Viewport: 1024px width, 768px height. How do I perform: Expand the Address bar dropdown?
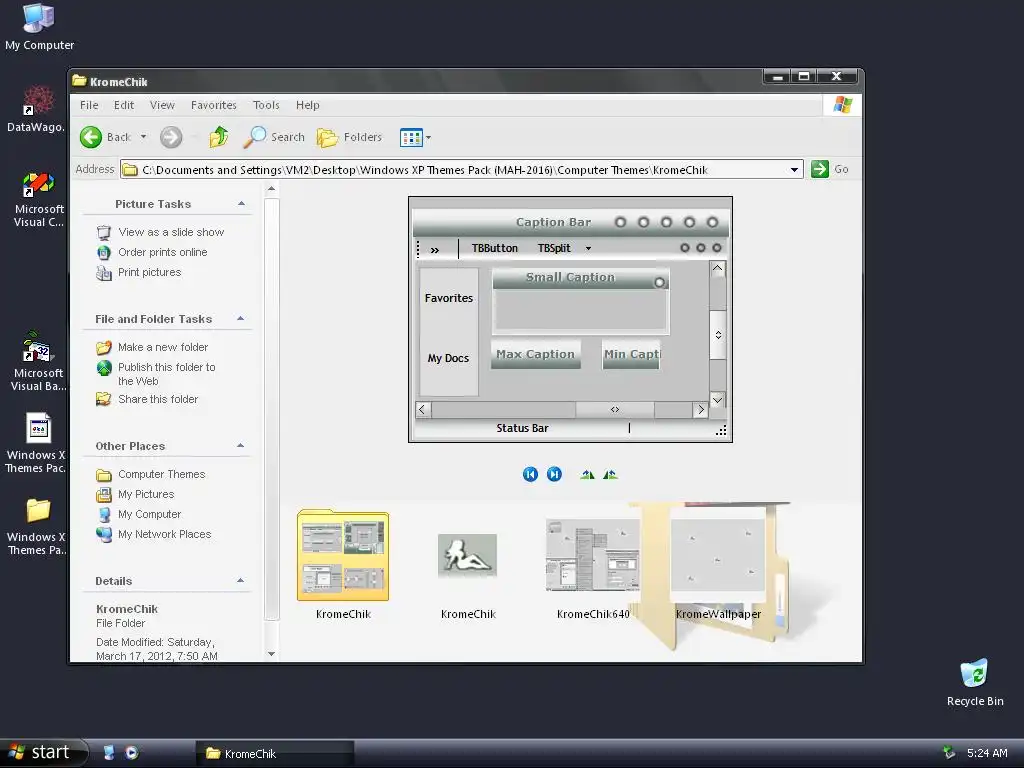tap(794, 170)
